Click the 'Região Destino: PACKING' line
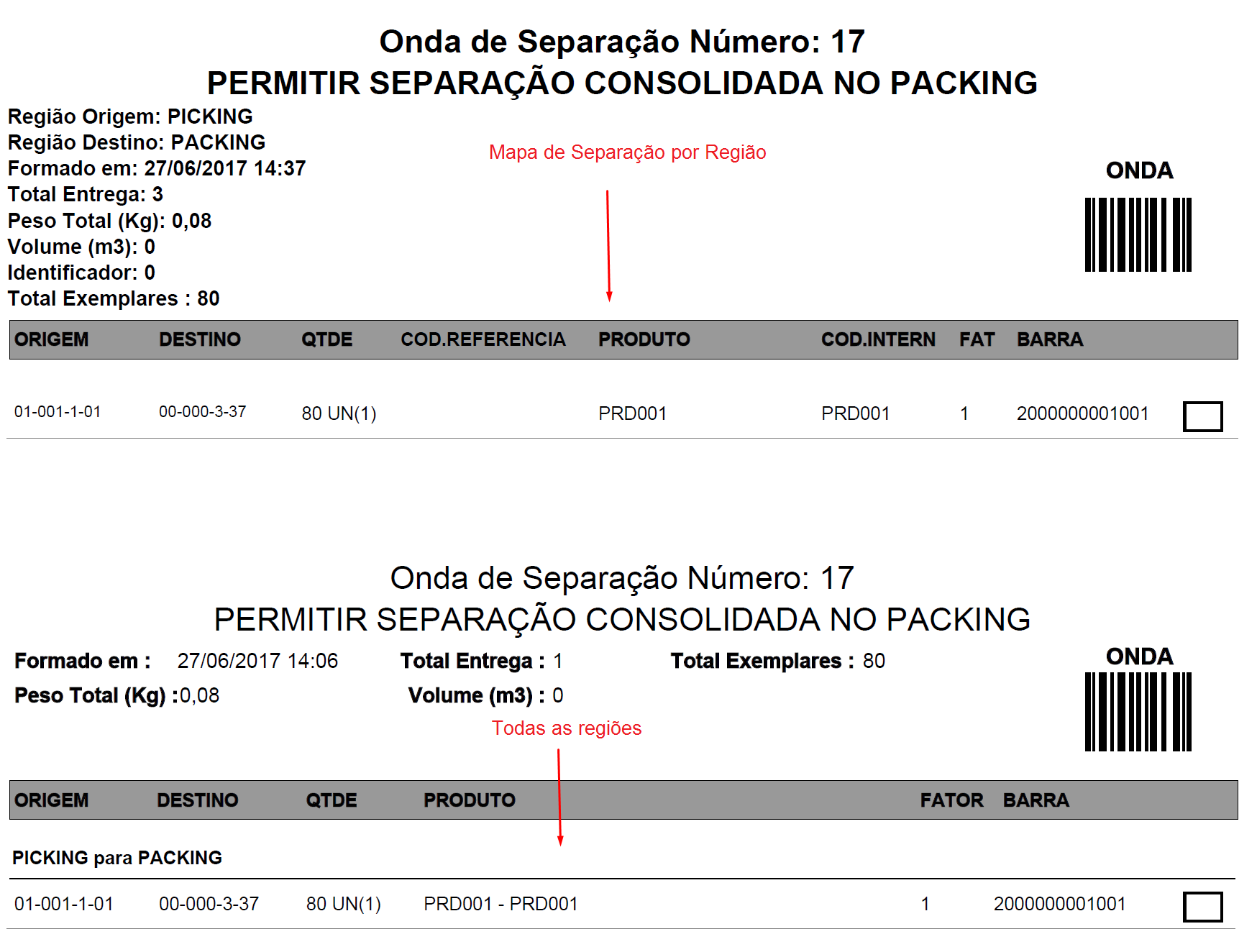The image size is (1257, 952). 137,142
